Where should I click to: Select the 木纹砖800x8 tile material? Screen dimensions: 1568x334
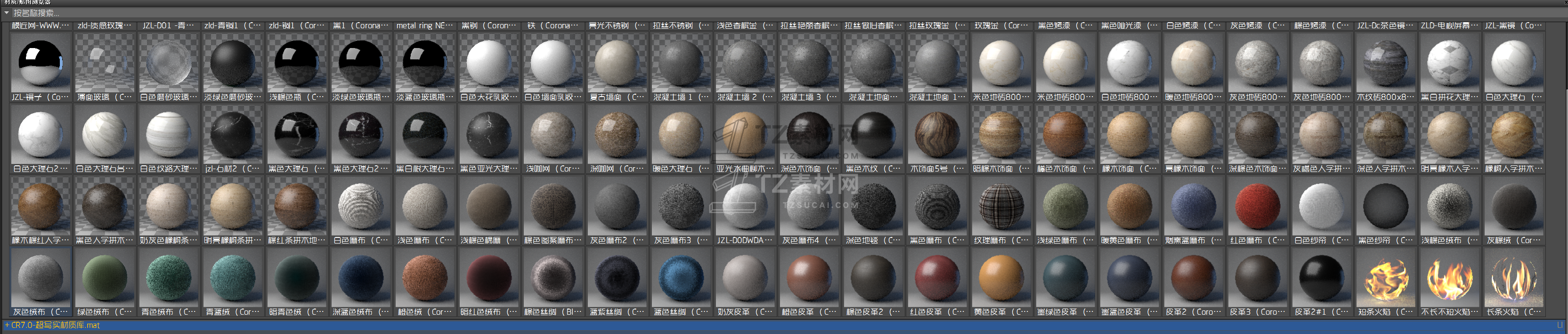pyautogui.click(x=1385, y=63)
